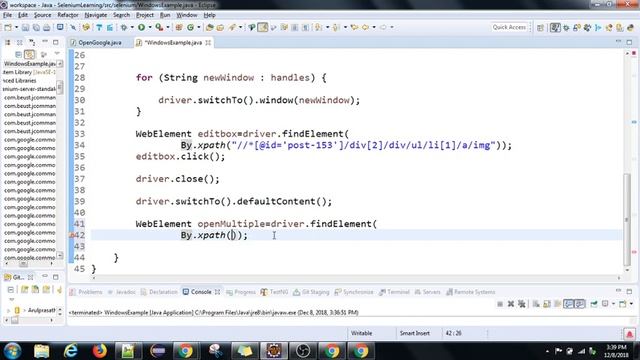Open the Project menu

click(x=144, y=15)
